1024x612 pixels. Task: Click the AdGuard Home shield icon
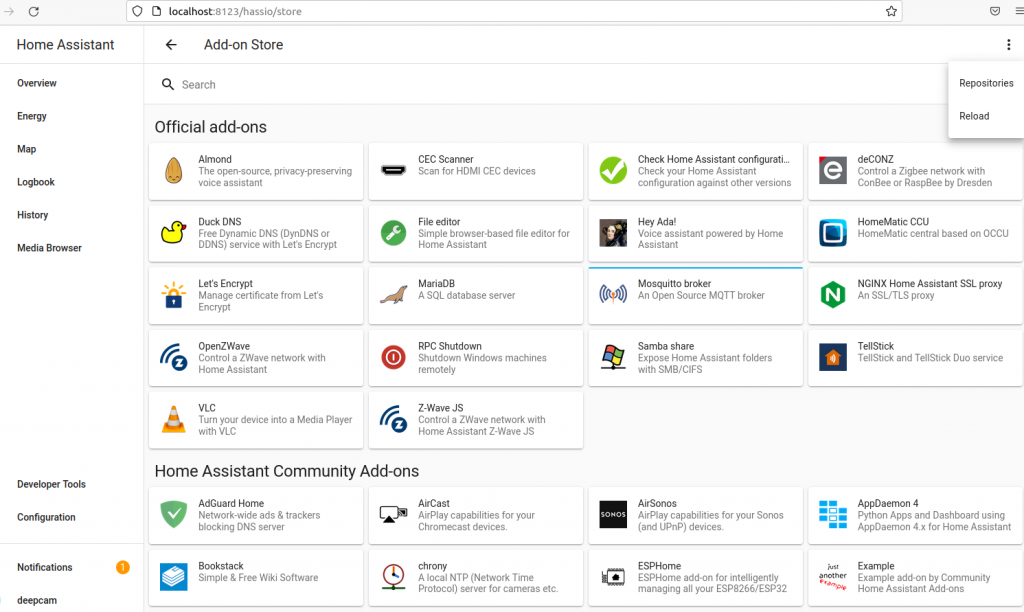tap(174, 515)
